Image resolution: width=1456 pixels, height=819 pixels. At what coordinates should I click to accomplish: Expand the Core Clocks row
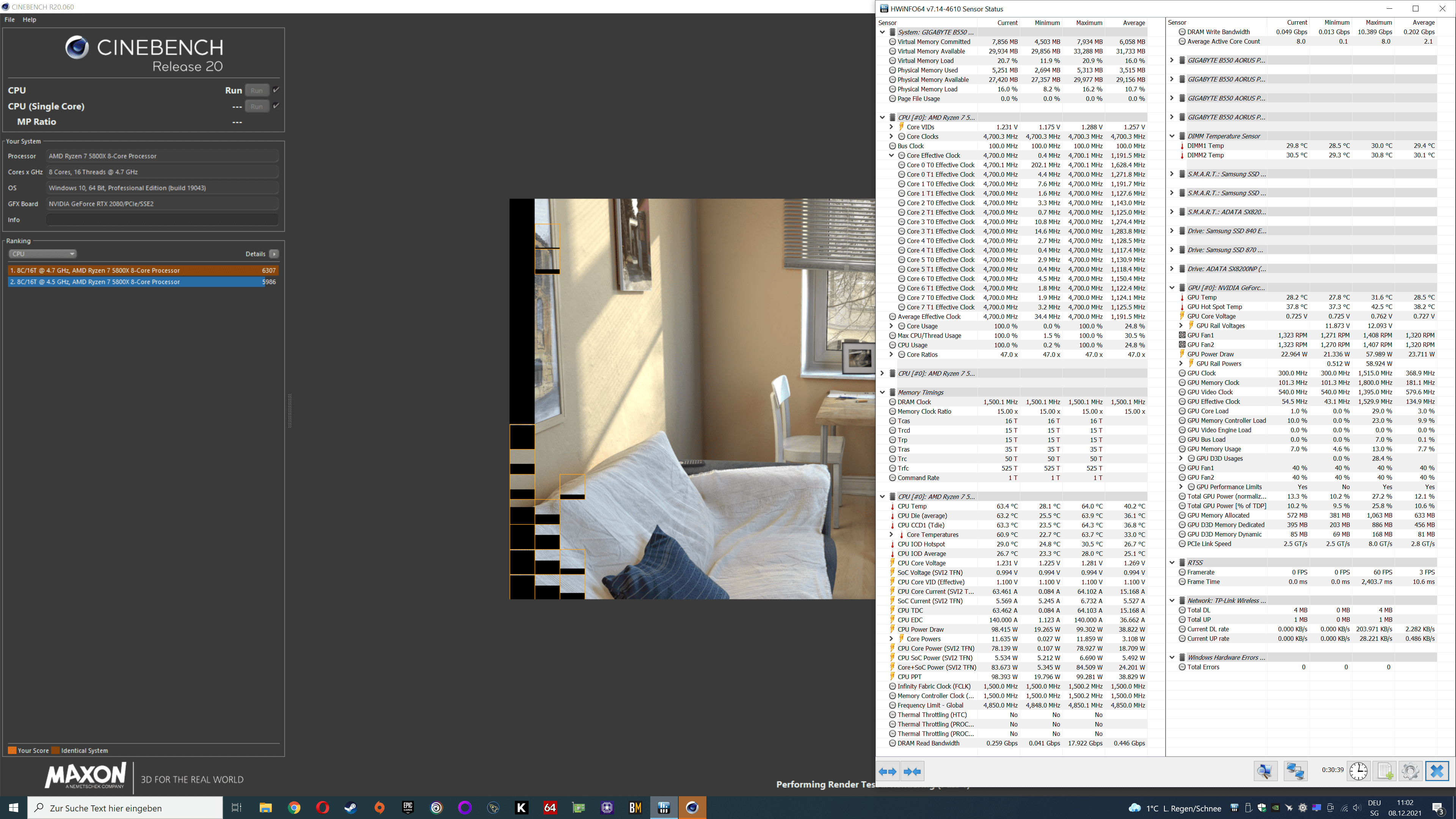click(x=891, y=136)
